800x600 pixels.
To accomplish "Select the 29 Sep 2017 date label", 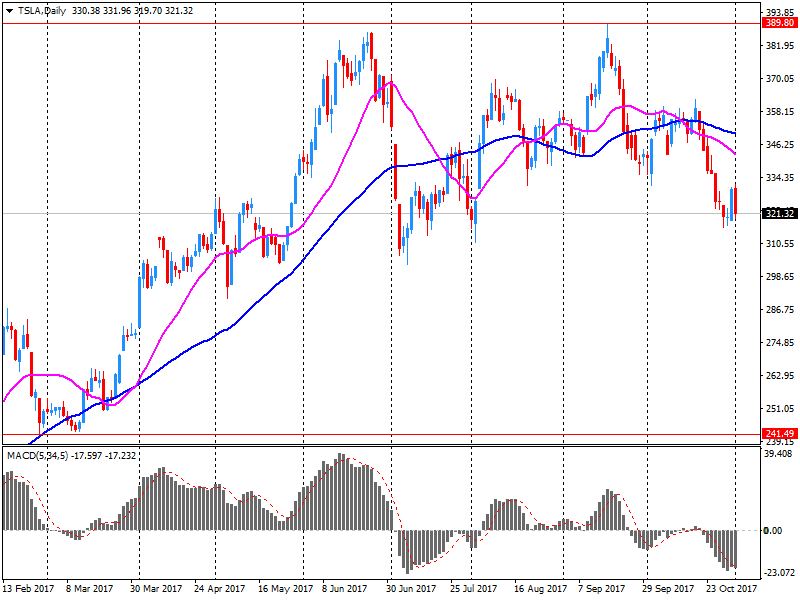I will coord(668,588).
